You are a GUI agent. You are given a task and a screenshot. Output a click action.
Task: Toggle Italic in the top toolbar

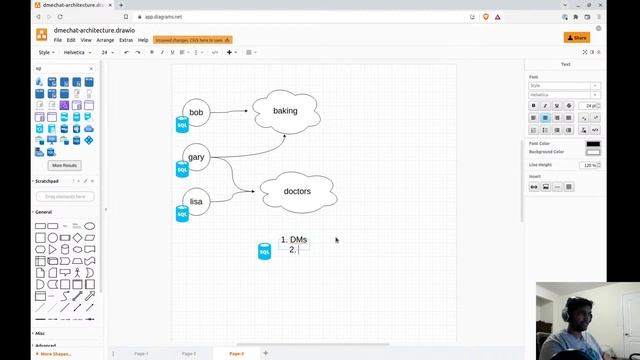[x=162, y=52]
